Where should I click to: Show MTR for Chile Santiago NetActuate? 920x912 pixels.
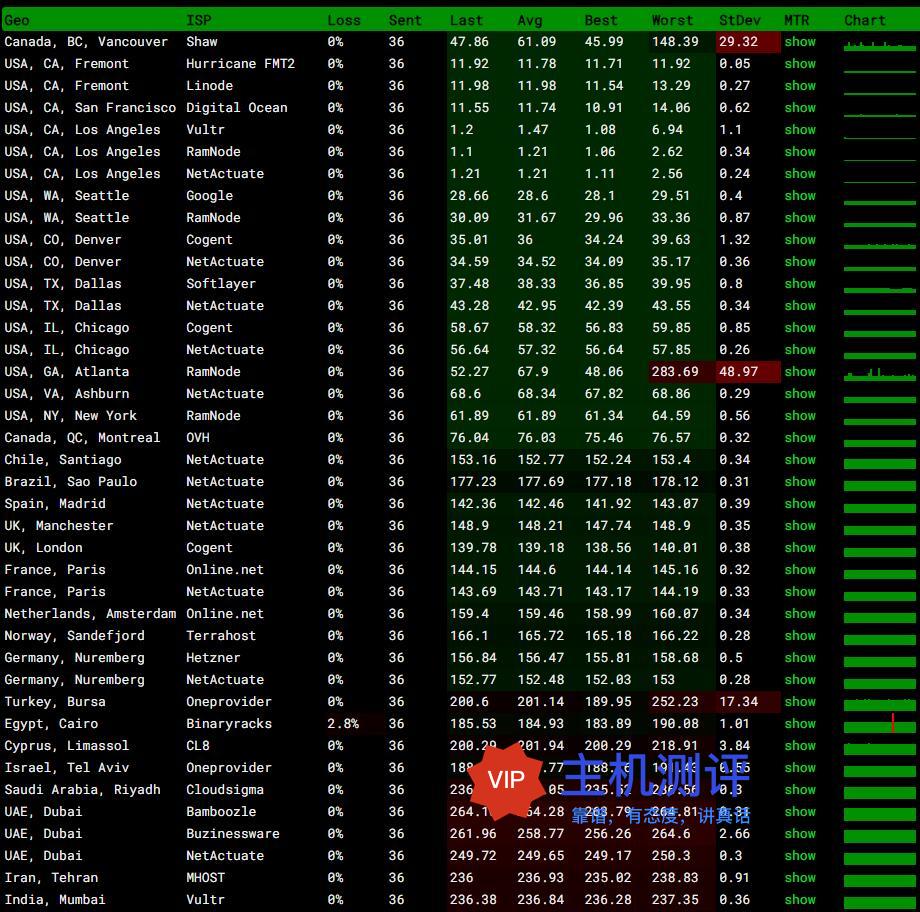800,460
